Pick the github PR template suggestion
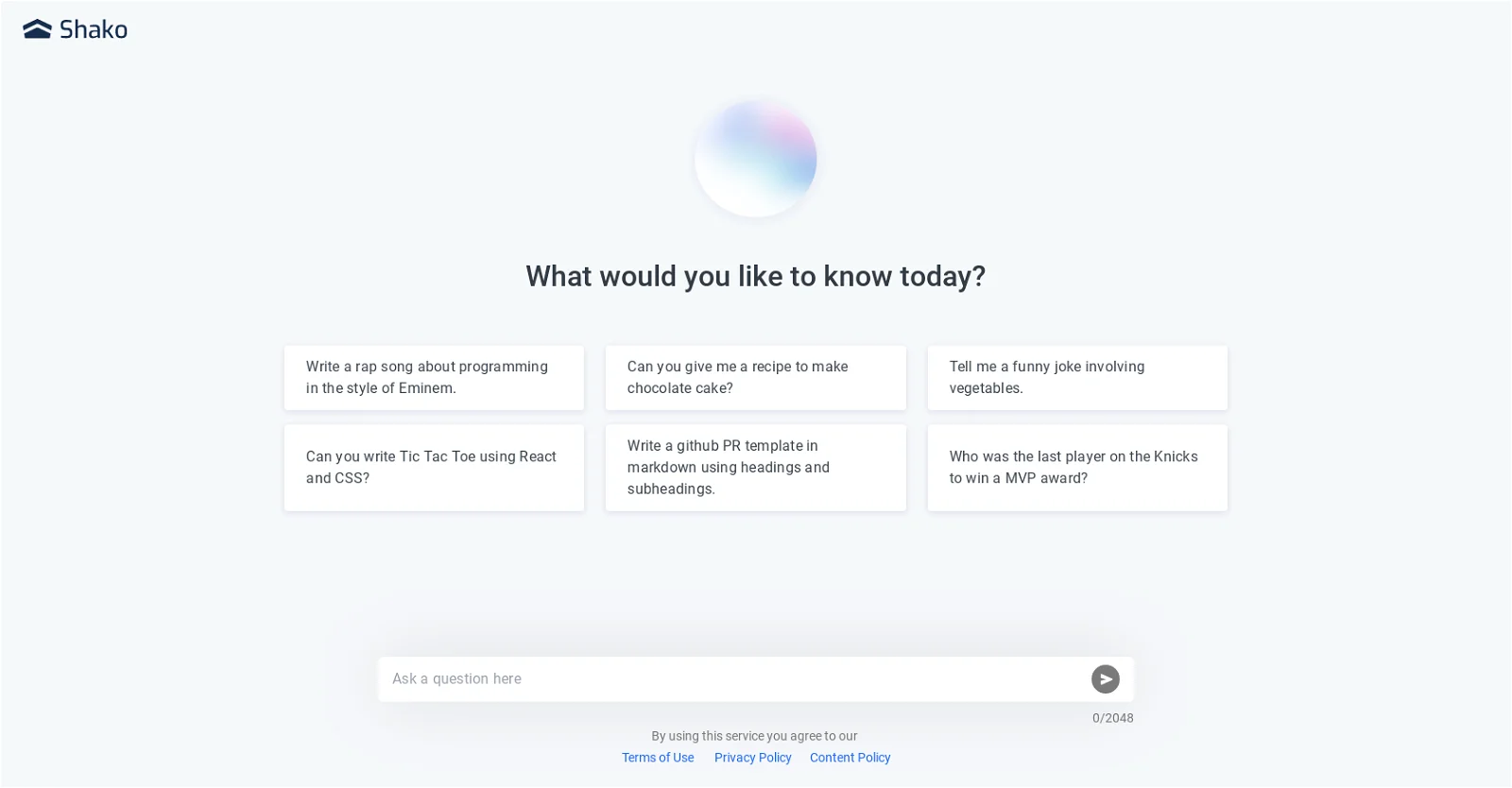1512x788 pixels. pos(755,467)
